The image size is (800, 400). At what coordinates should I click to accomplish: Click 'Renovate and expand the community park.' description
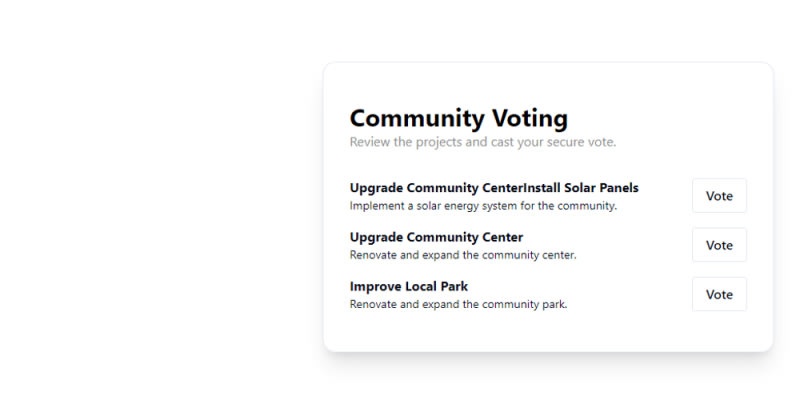pos(458,304)
